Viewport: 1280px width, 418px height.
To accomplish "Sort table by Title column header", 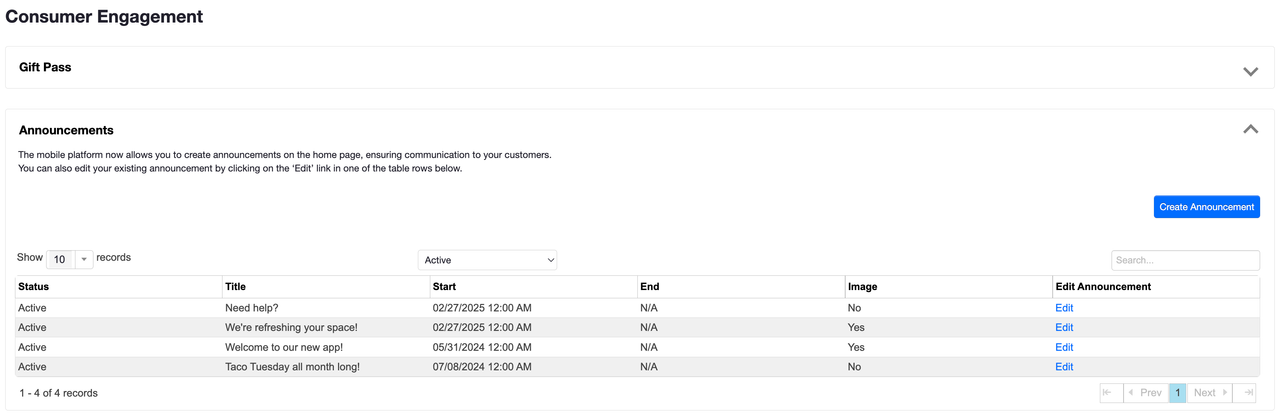I will (x=326, y=286).
